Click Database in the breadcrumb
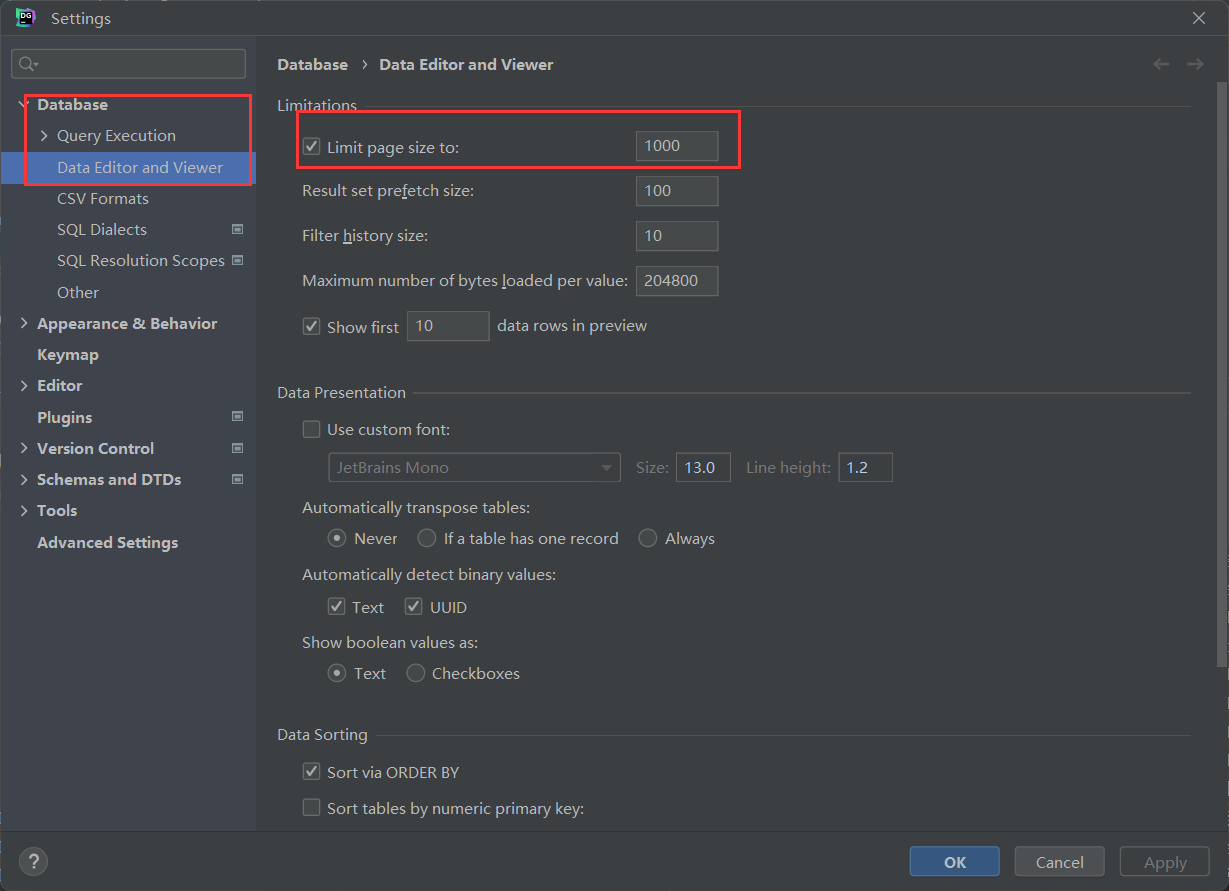 coord(312,64)
